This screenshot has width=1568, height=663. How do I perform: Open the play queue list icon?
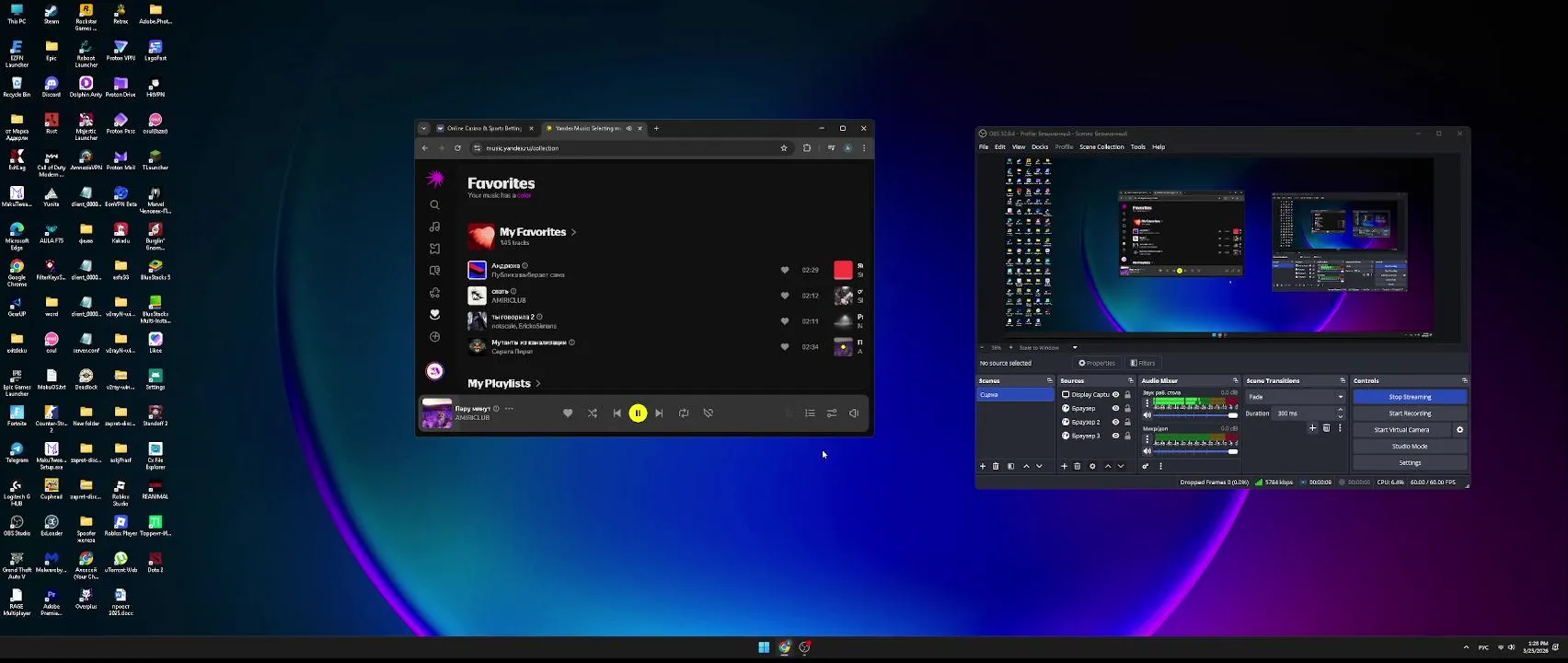point(810,413)
